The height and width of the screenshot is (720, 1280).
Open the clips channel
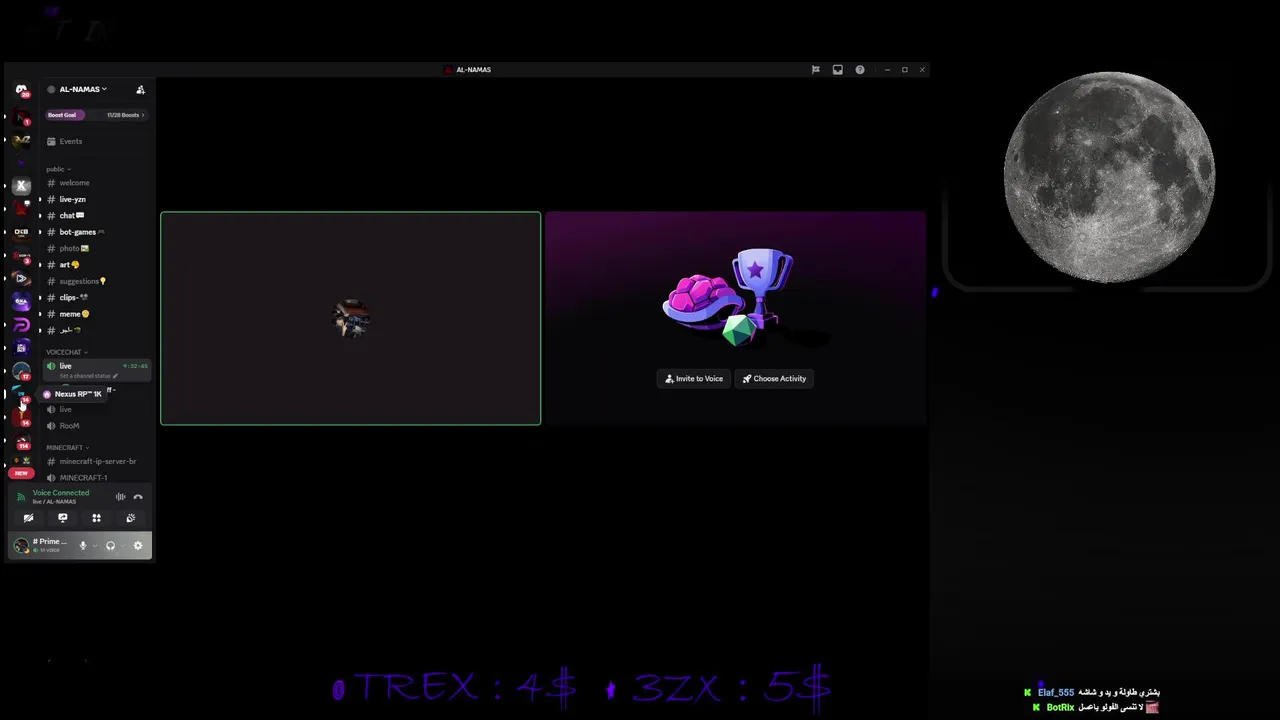(98, 297)
